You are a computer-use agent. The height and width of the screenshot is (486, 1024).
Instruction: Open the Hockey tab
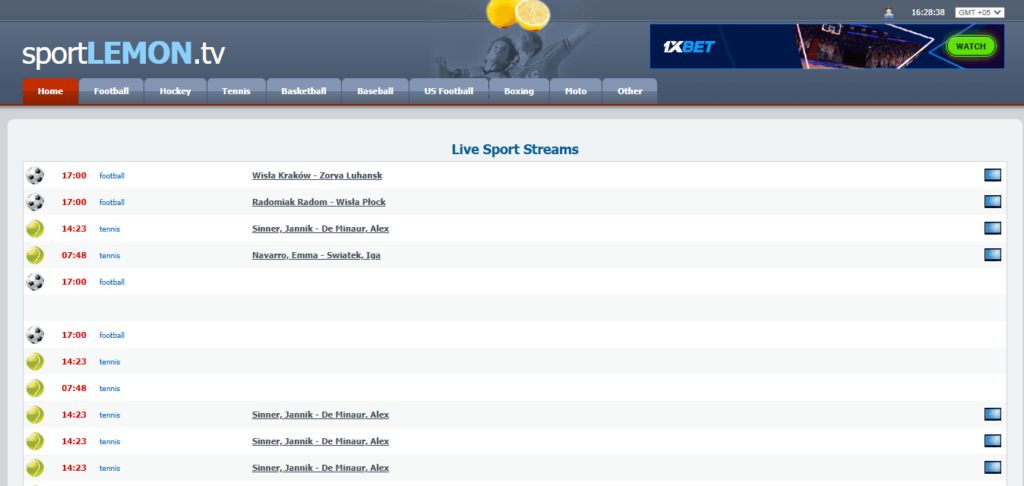pos(175,91)
